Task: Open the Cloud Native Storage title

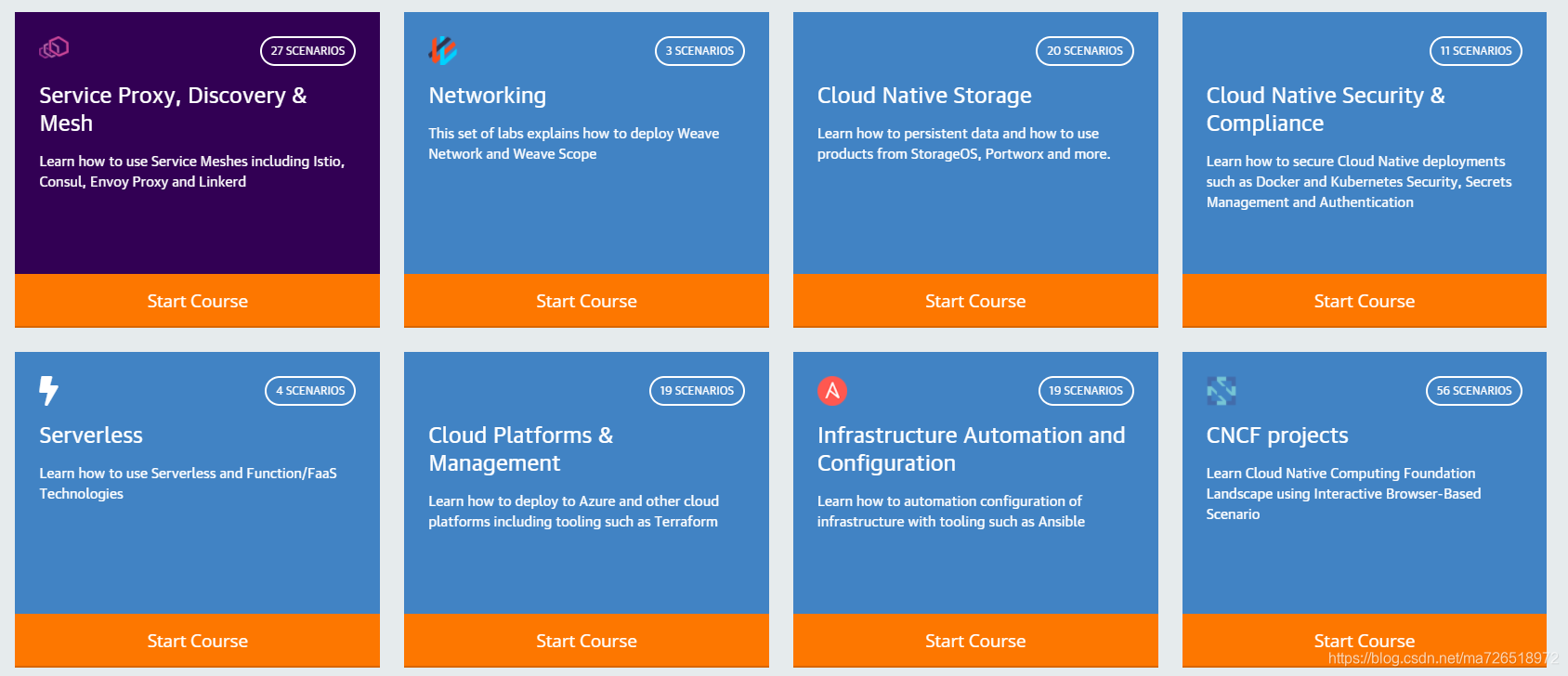Action: pos(924,96)
